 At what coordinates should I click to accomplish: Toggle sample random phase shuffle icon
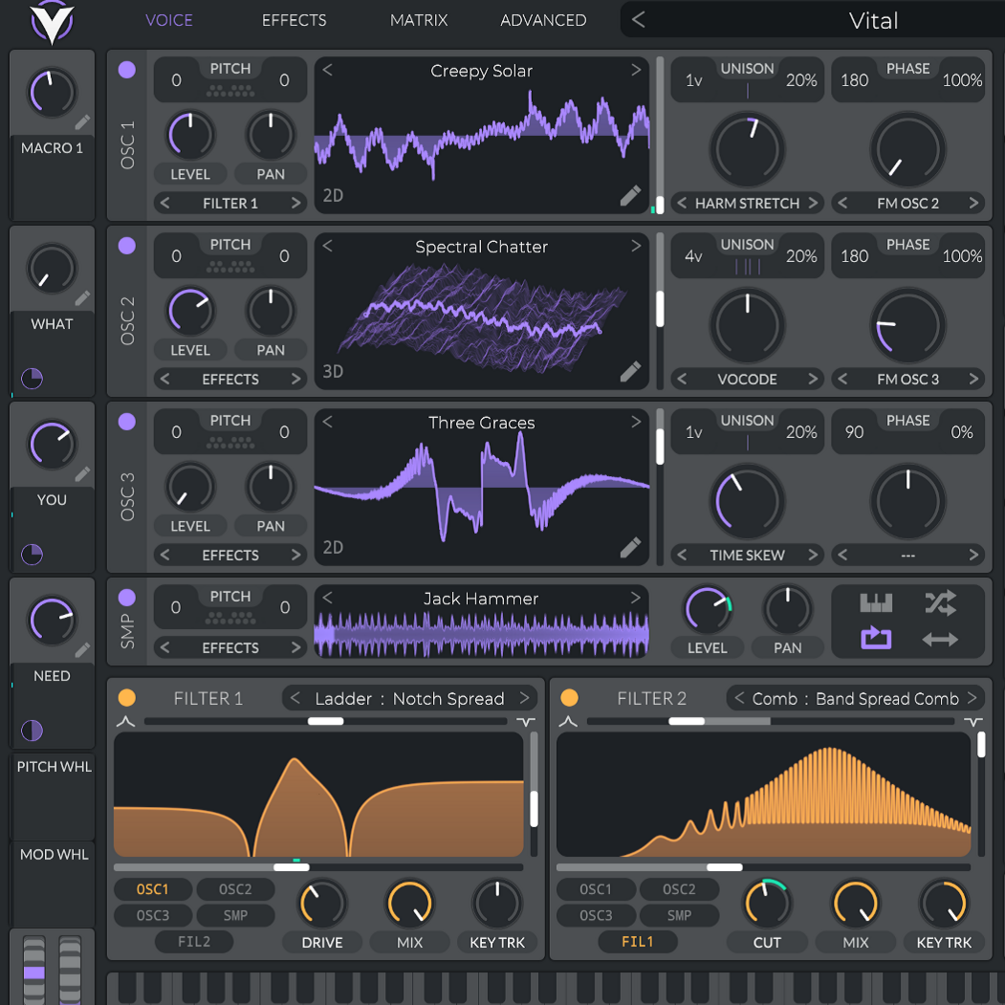940,603
